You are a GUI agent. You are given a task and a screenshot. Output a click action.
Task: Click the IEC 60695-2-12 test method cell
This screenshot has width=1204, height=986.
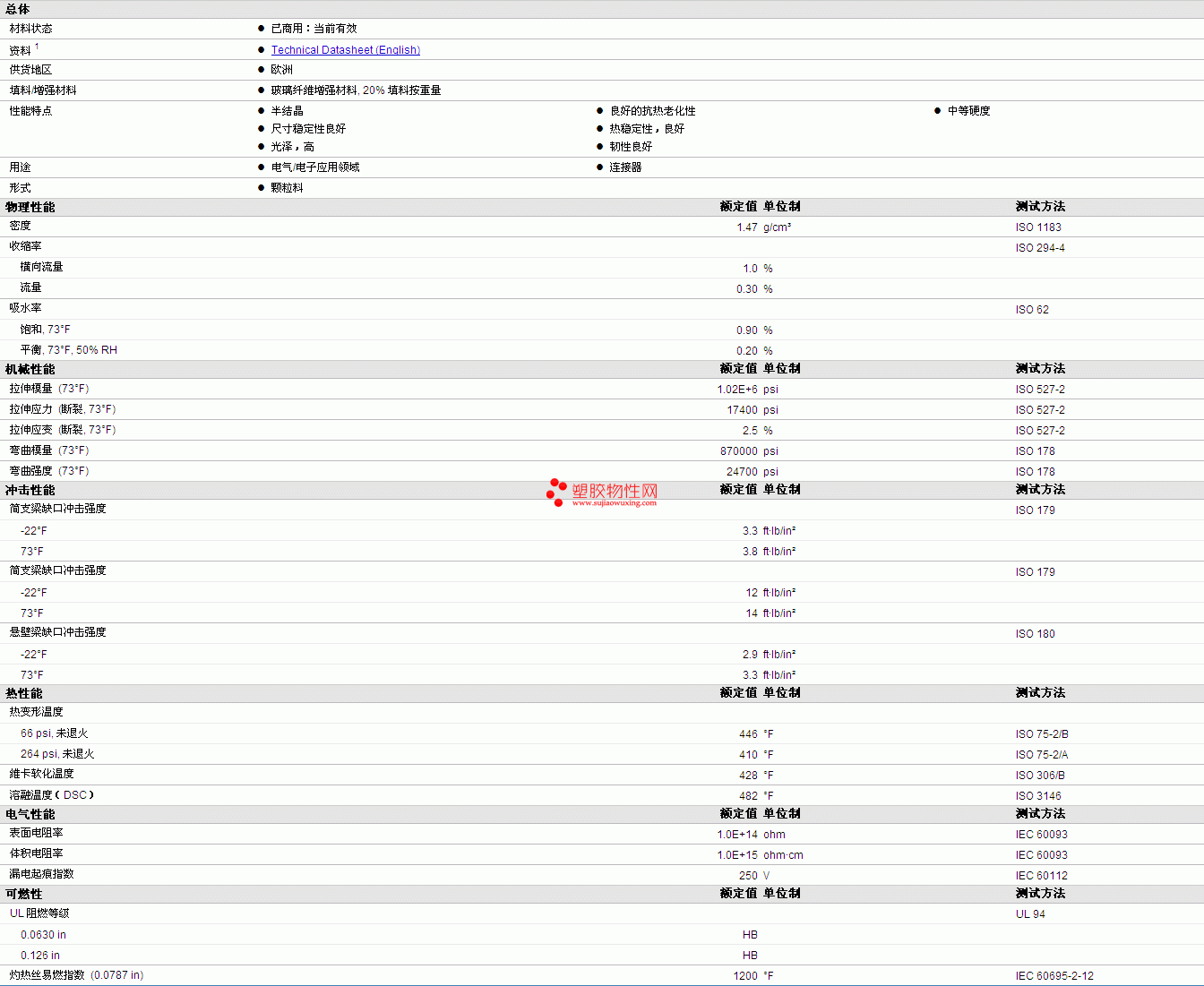click(1053, 976)
